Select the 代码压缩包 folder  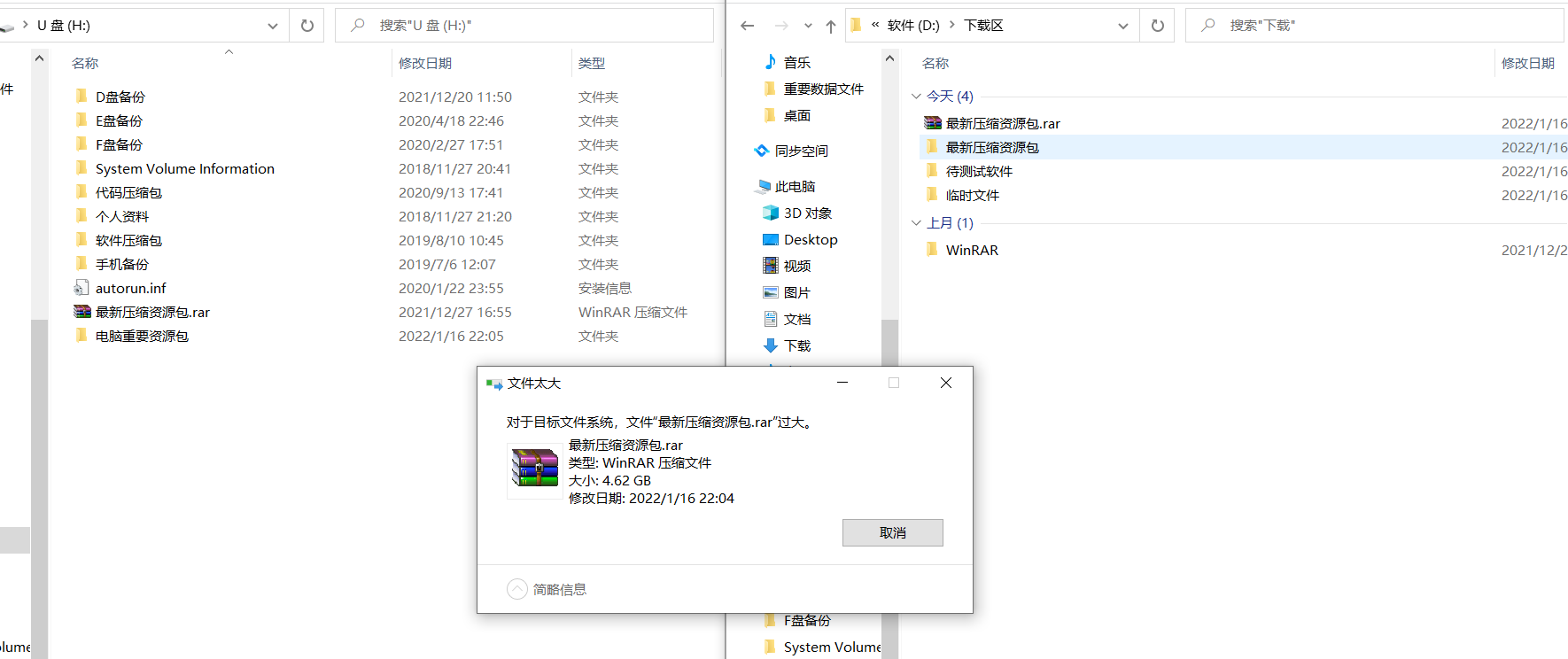[128, 192]
